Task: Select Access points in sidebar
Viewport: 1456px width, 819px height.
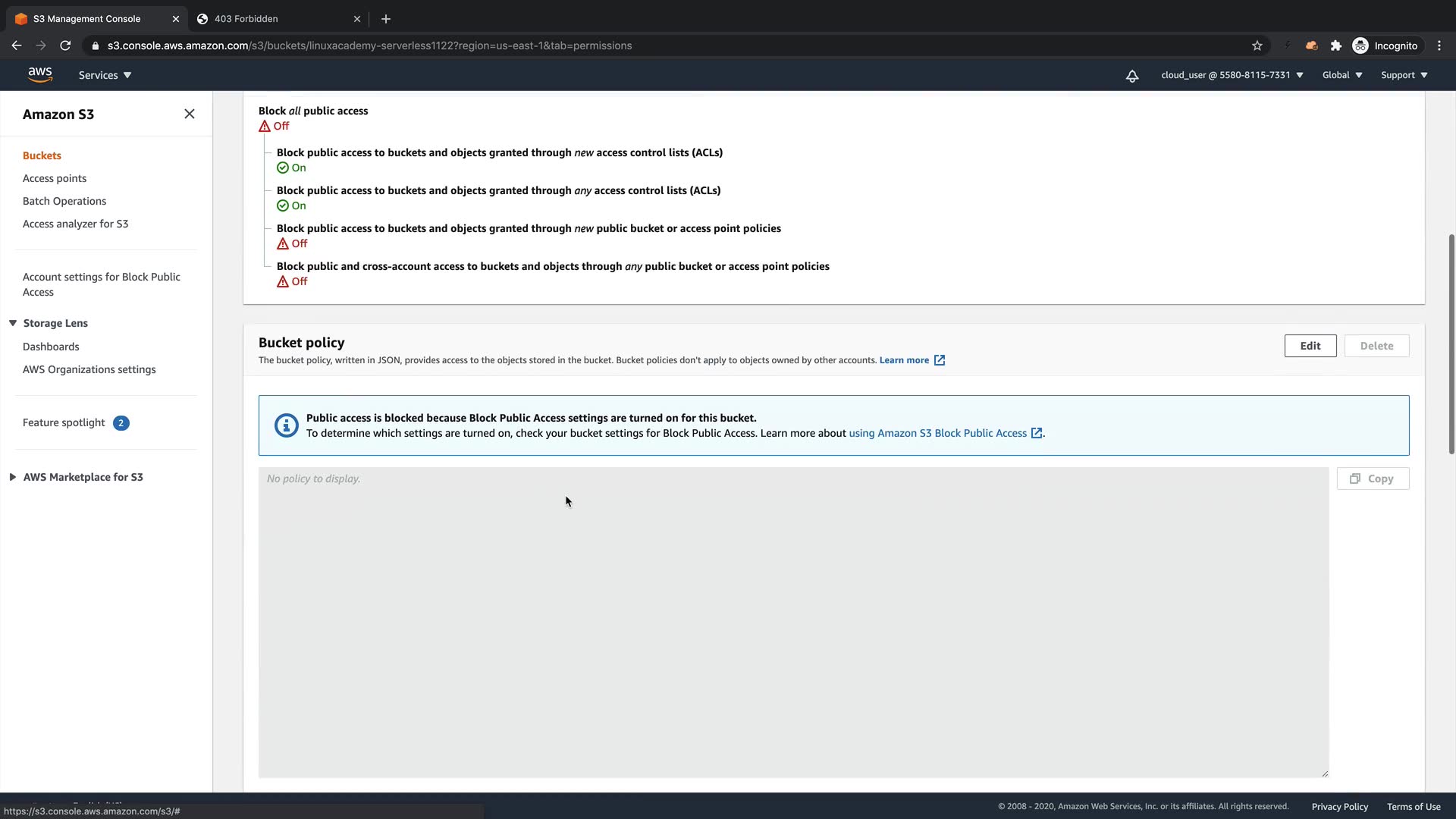Action: [55, 178]
